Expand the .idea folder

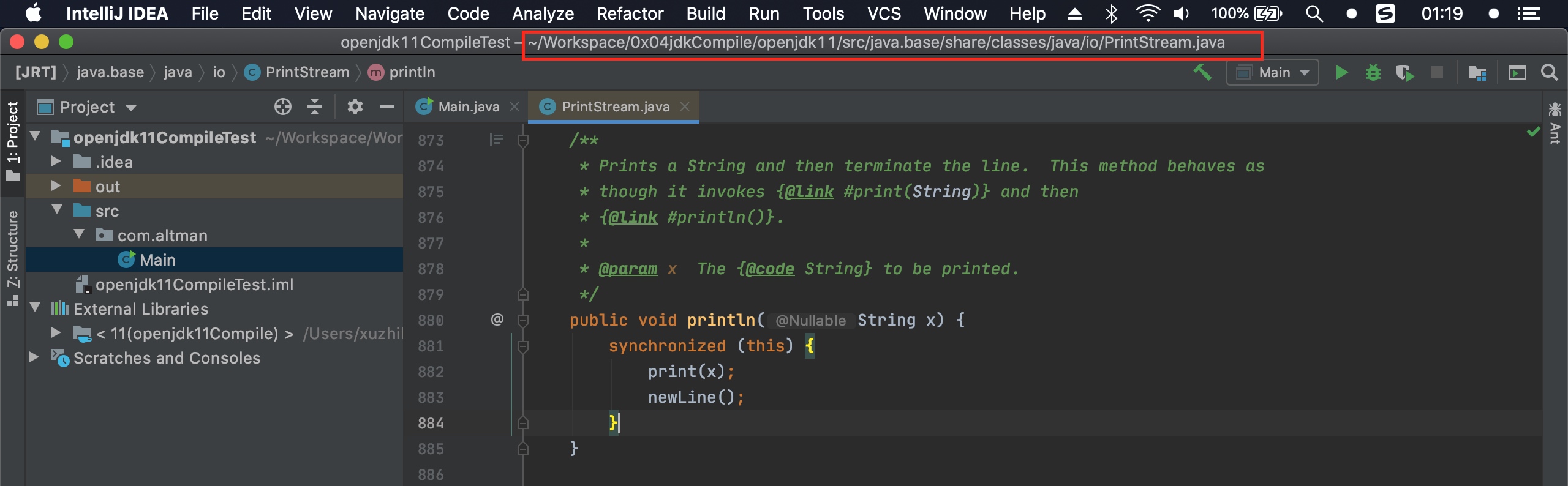pyautogui.click(x=56, y=162)
